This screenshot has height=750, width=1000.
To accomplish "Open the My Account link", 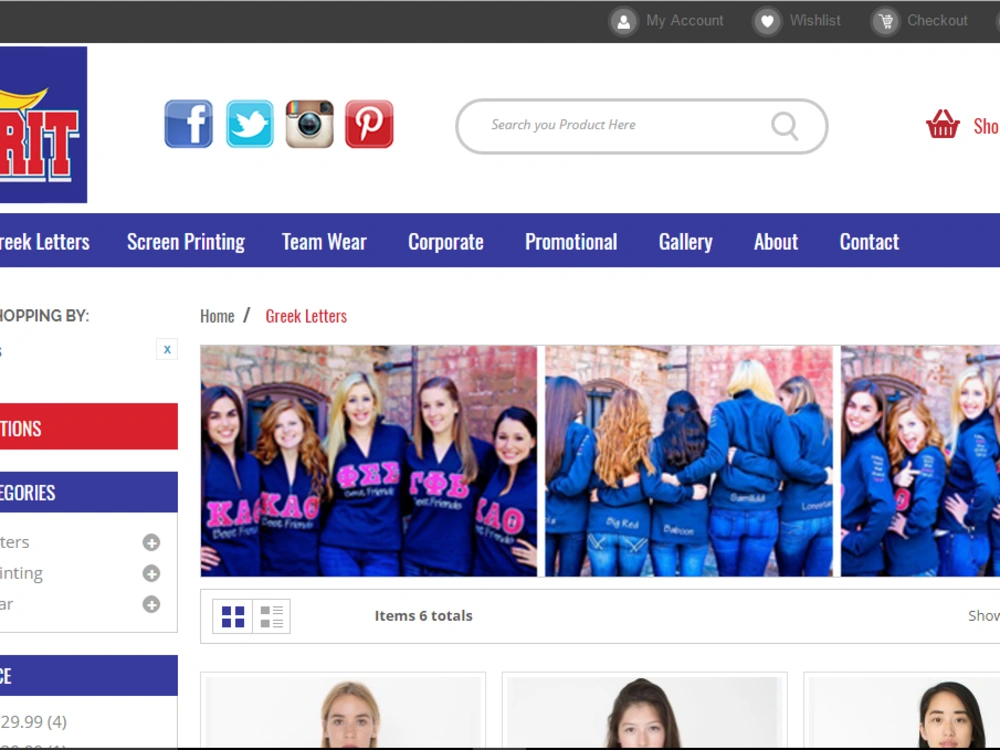I will point(684,20).
